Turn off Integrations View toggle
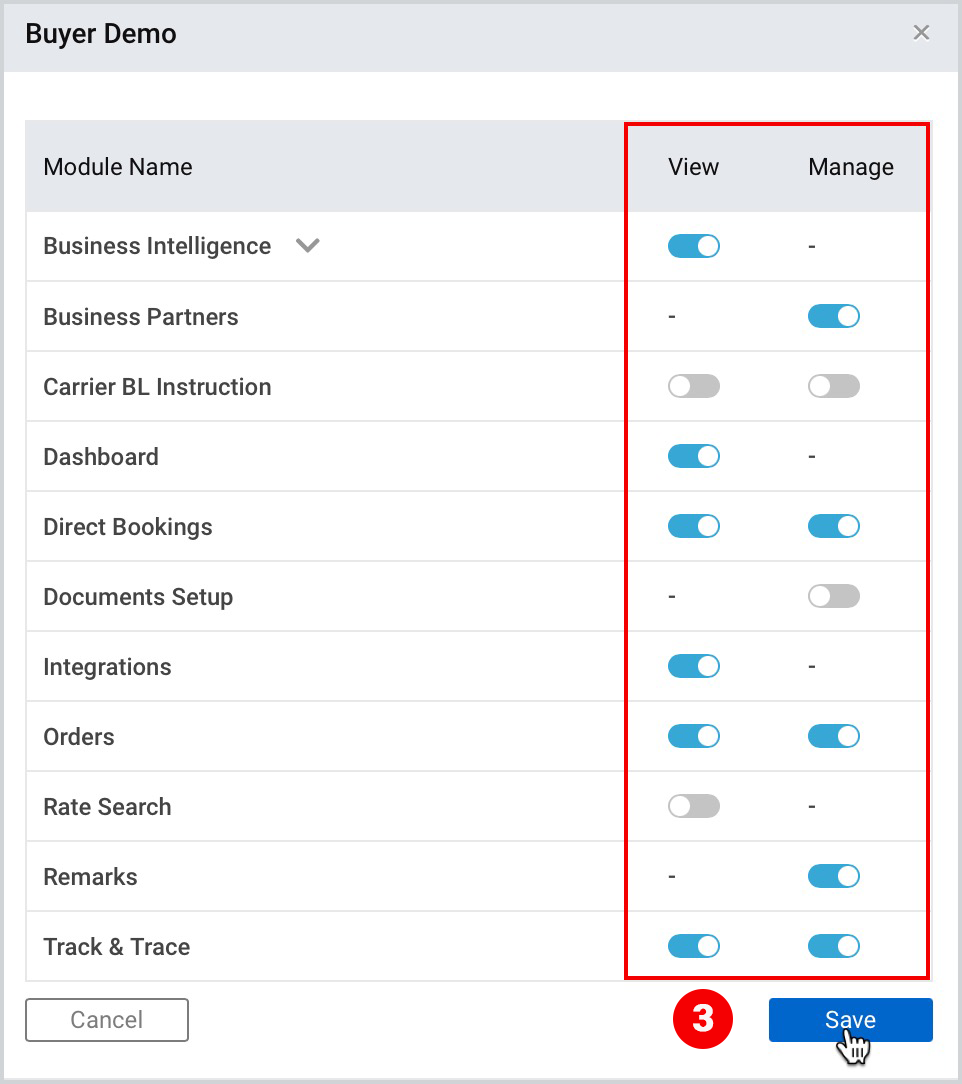This screenshot has width=962, height=1084. (x=693, y=666)
